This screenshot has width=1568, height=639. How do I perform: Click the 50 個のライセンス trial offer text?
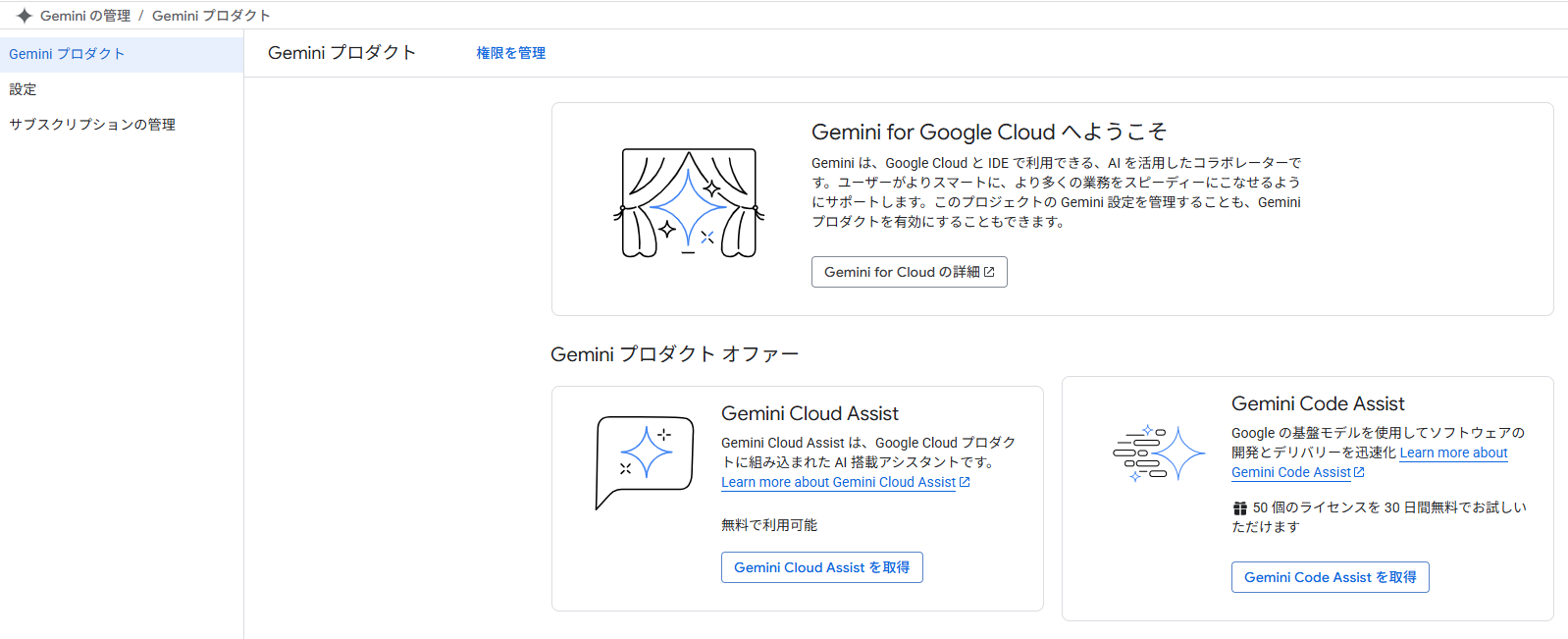[1380, 517]
